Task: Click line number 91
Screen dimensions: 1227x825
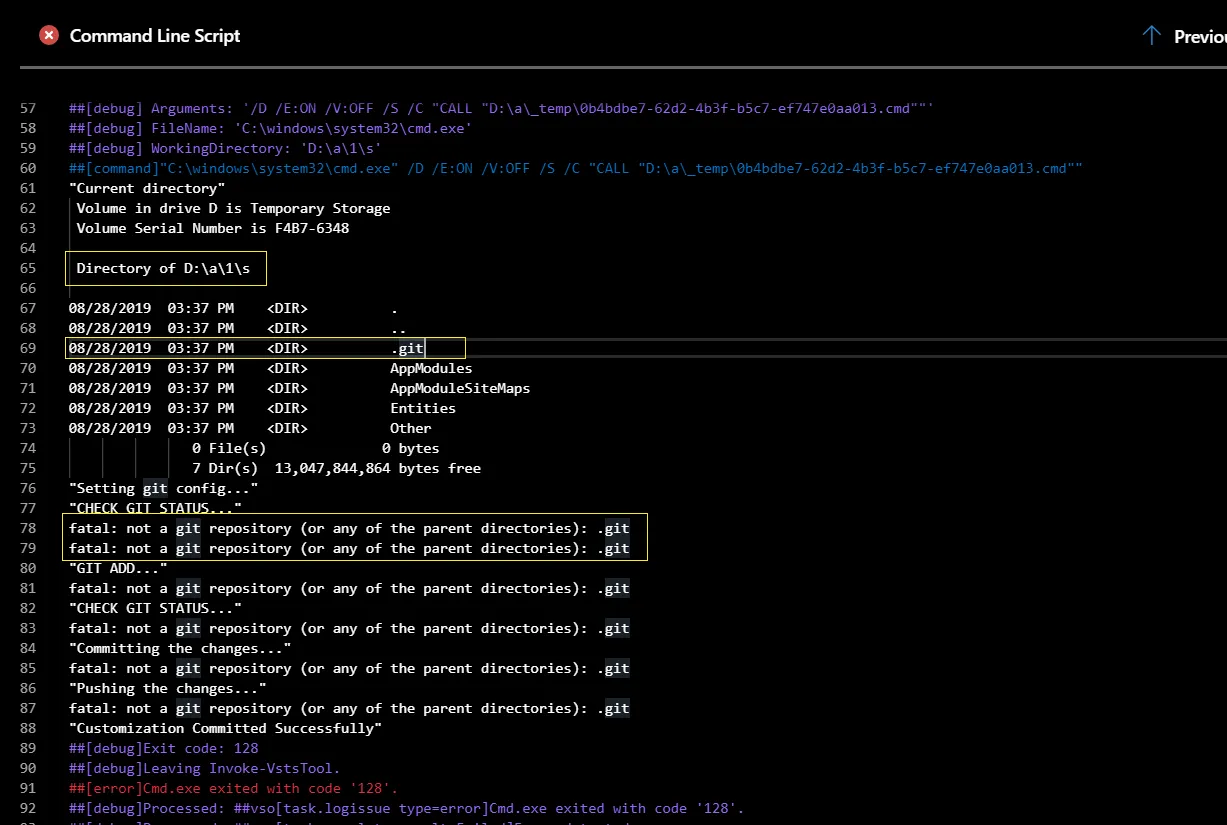Action: click(28, 788)
